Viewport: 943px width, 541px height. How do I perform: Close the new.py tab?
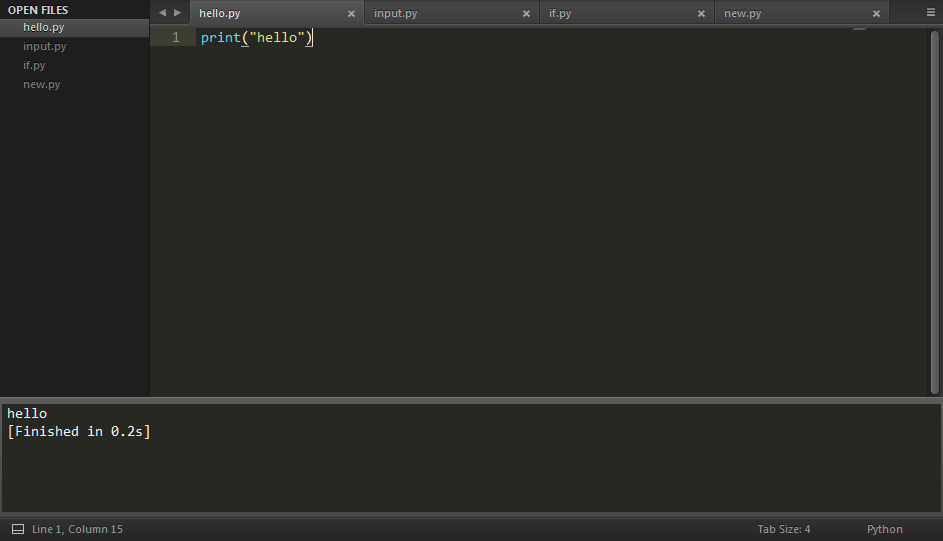(876, 14)
